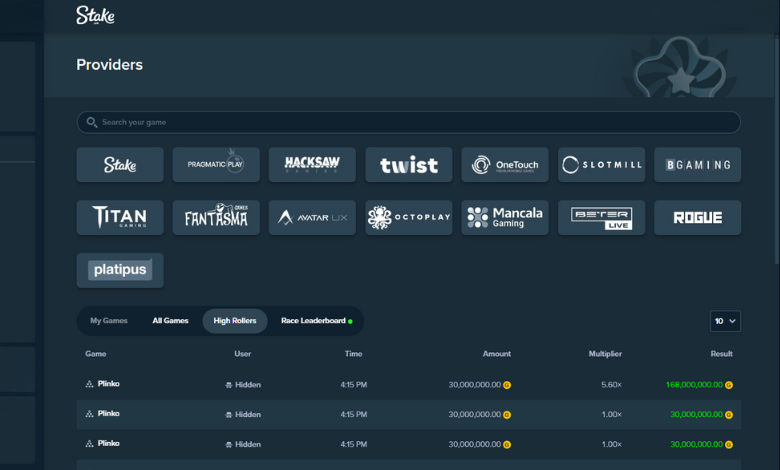Open the Fantasma Games provider tile

(x=216, y=217)
